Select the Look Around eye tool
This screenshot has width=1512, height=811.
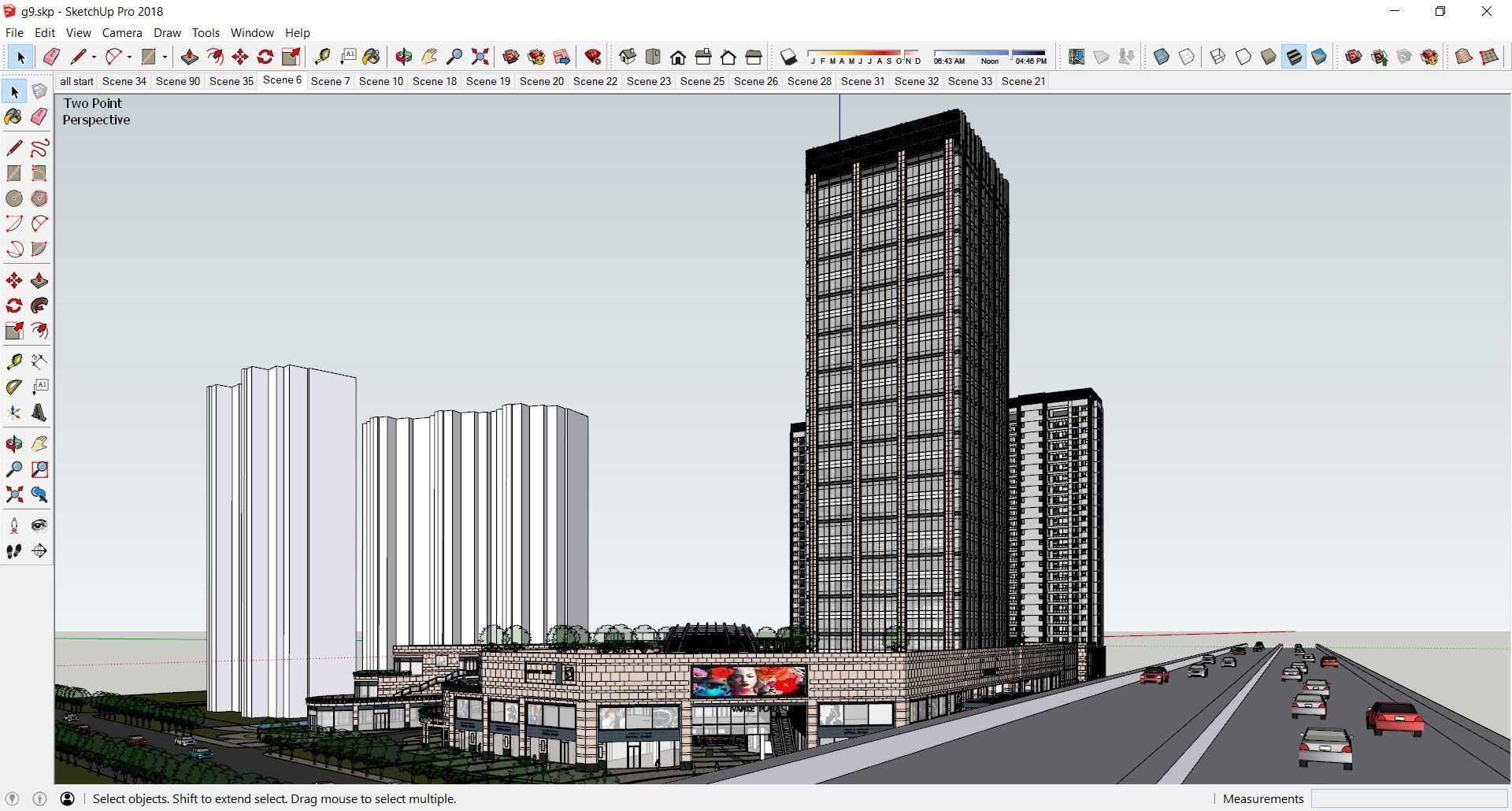(39, 526)
